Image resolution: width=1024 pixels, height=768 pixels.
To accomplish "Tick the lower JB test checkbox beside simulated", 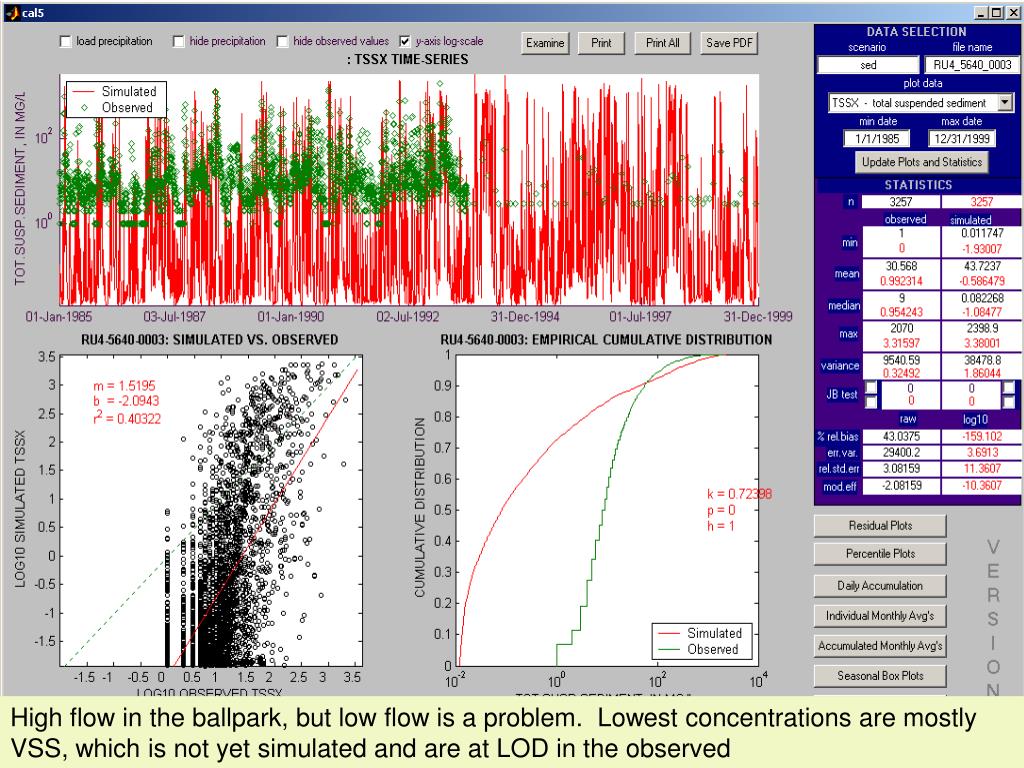I will pyautogui.click(x=1009, y=402).
